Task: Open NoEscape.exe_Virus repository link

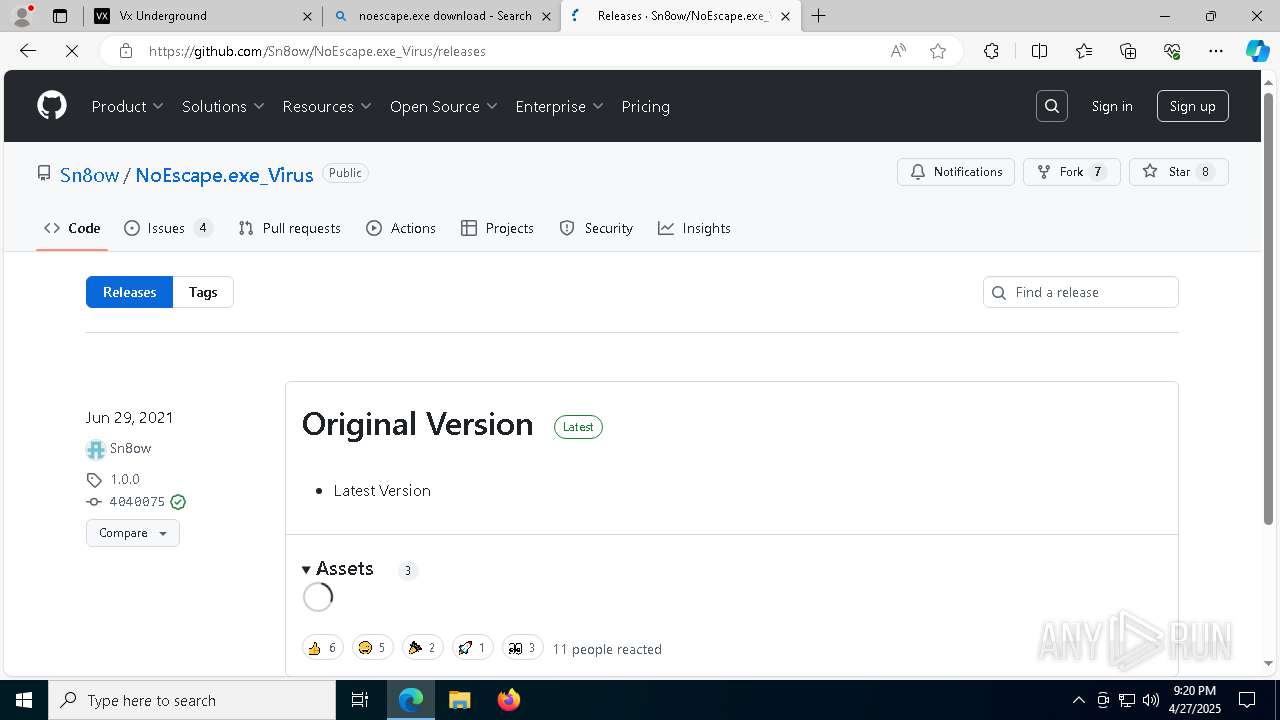Action: click(224, 174)
